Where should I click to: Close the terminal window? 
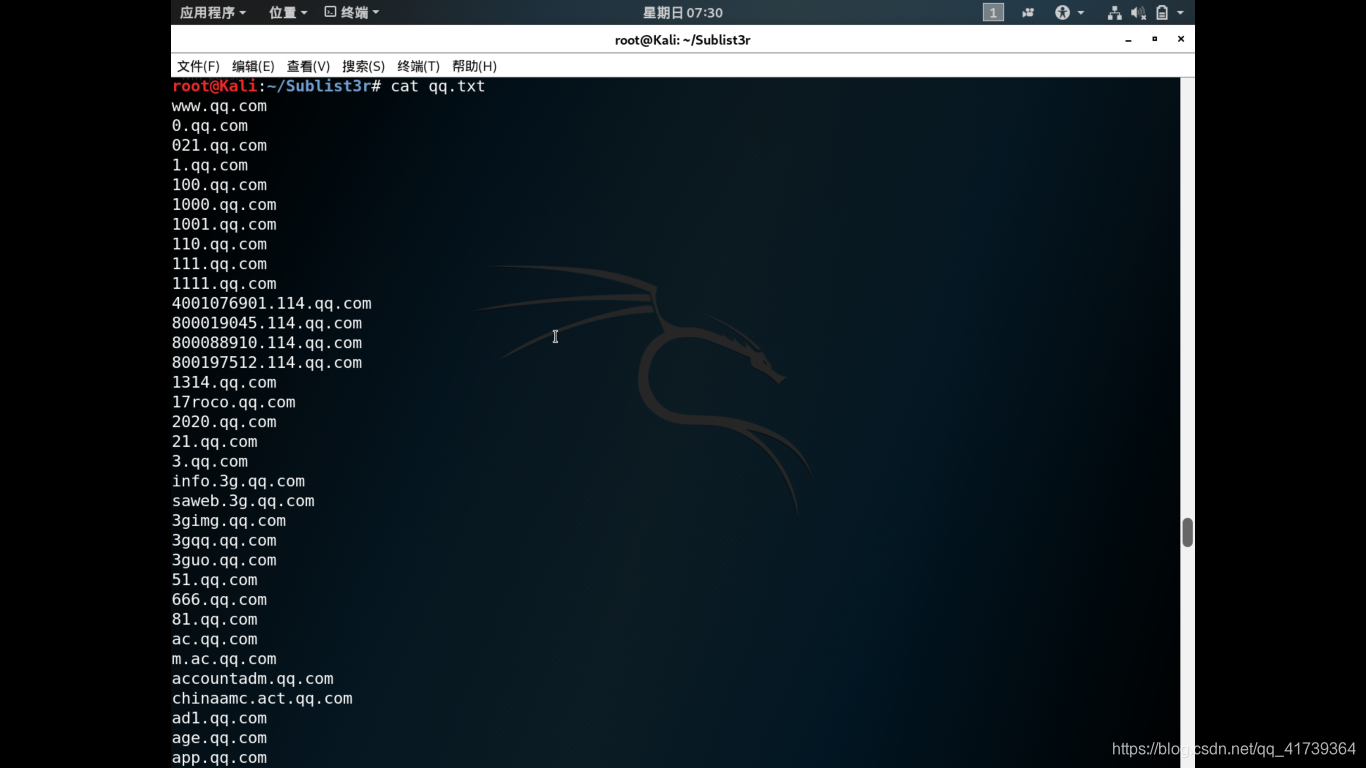pos(1180,40)
